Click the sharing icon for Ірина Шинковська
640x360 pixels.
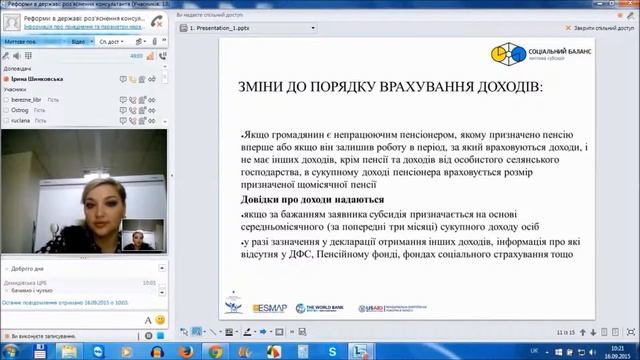[152, 79]
